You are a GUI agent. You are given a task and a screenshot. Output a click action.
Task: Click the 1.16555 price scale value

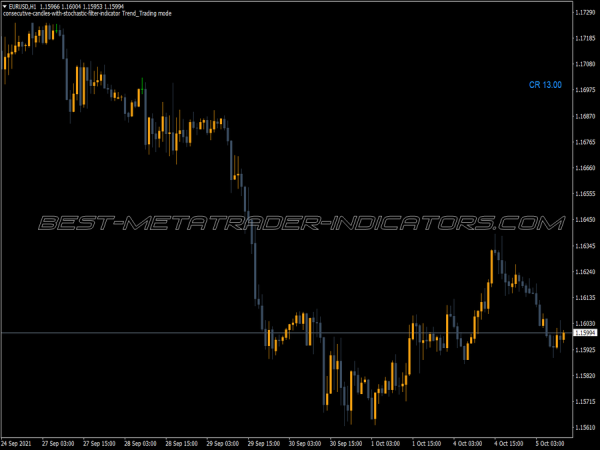586,194
